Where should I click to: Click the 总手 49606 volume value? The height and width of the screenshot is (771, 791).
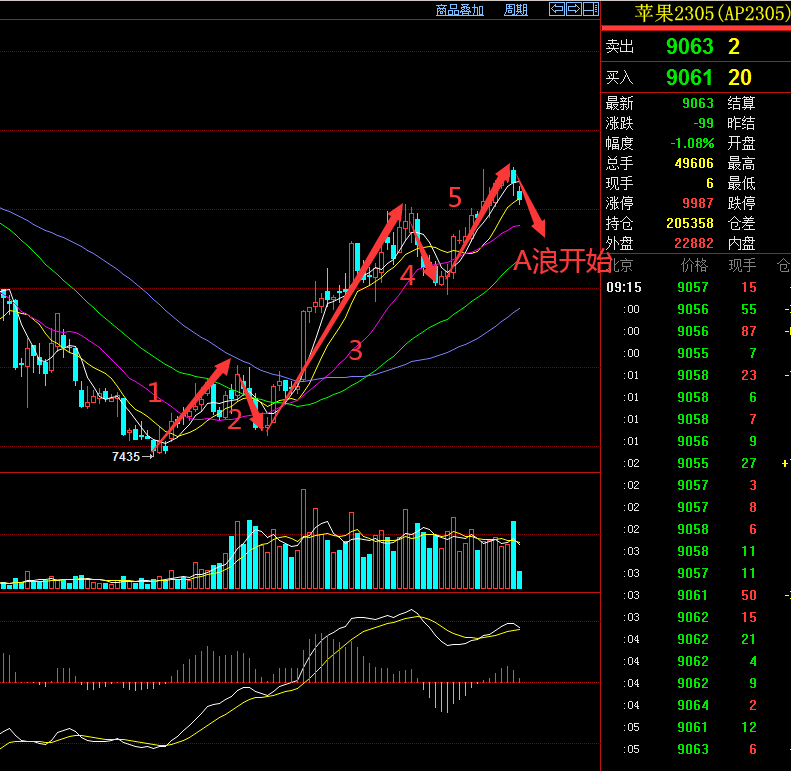click(x=694, y=163)
